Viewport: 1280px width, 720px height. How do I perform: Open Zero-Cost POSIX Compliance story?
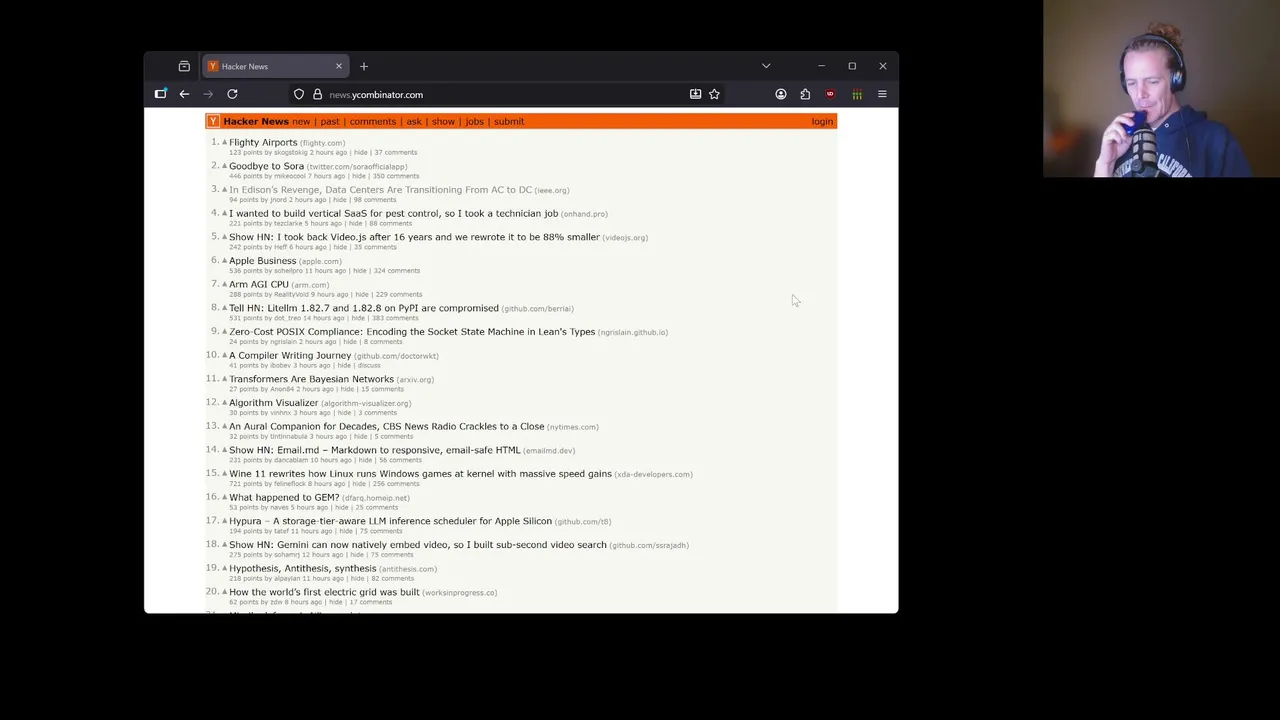(x=412, y=332)
